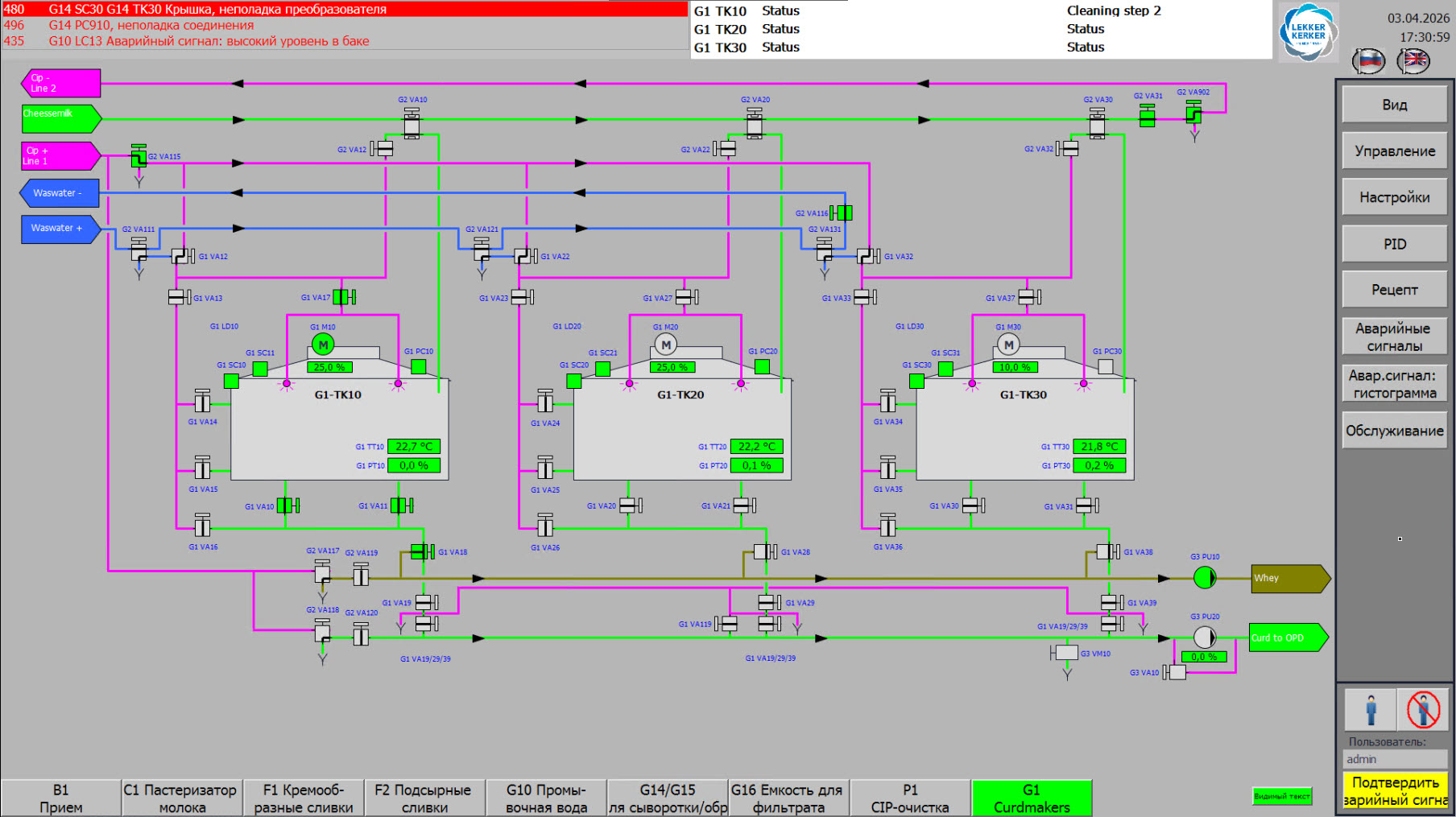Image resolution: width=1456 pixels, height=817 pixels.
Task: Open the G16 Емкость для фильтрата tab
Action: click(x=788, y=798)
